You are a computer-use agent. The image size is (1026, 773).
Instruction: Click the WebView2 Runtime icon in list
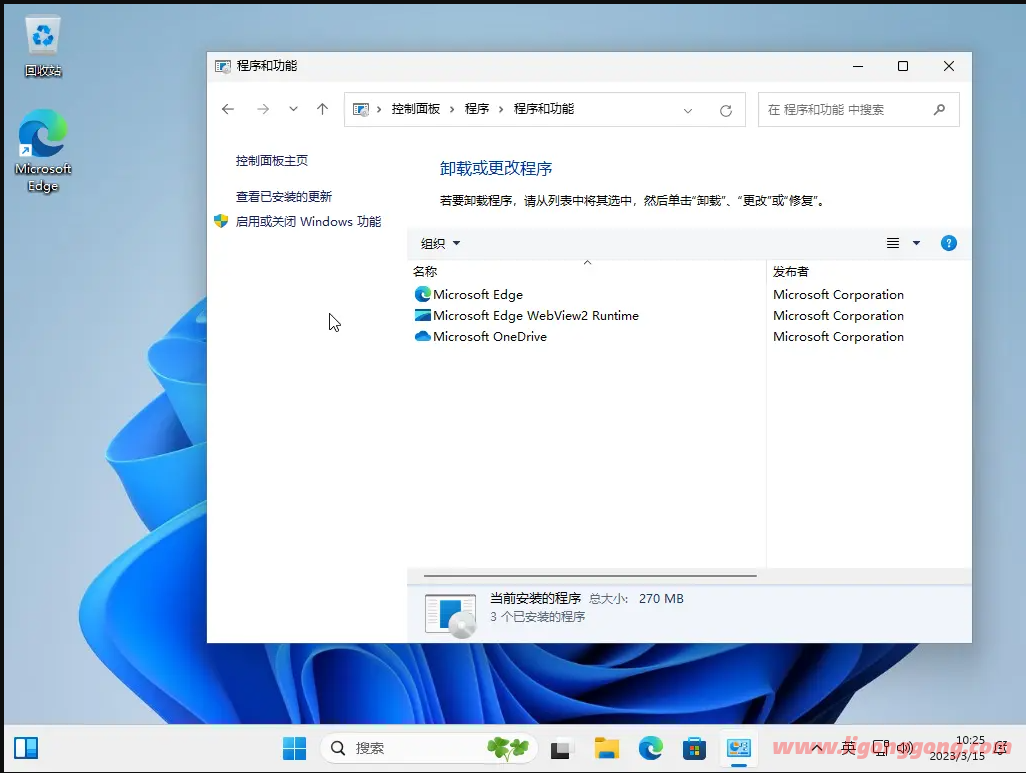tap(423, 315)
